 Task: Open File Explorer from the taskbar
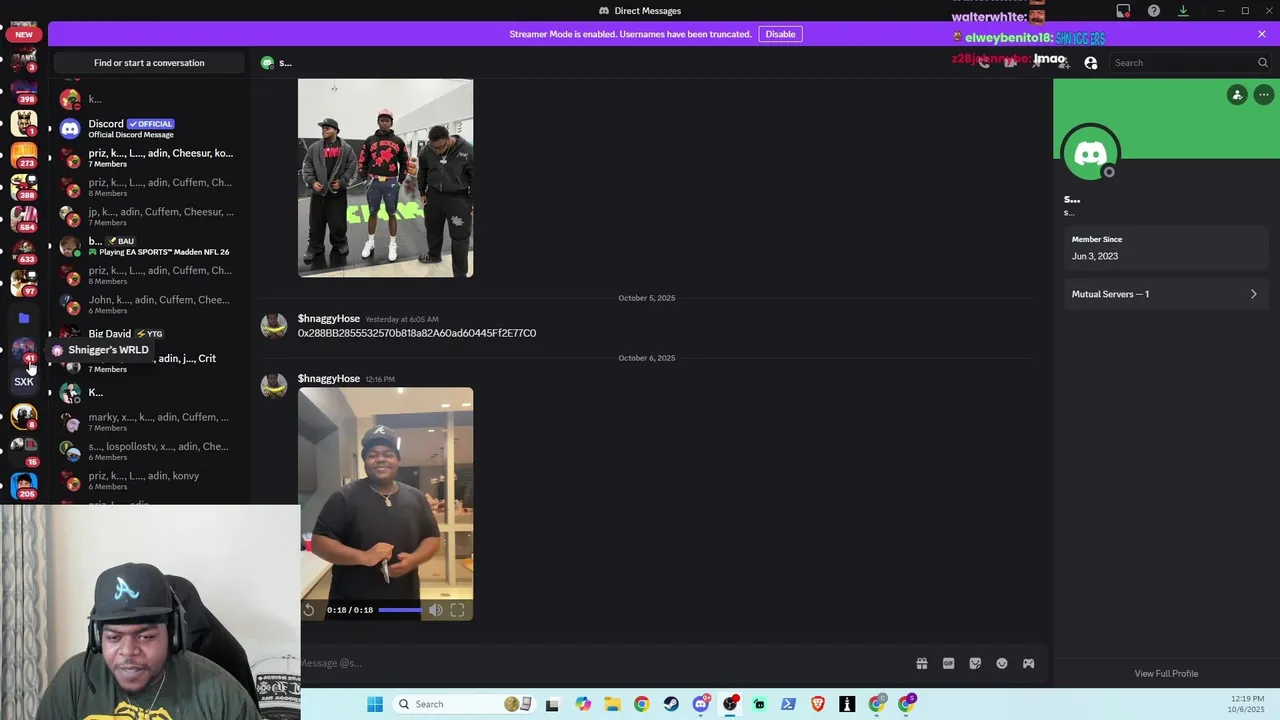(x=612, y=704)
